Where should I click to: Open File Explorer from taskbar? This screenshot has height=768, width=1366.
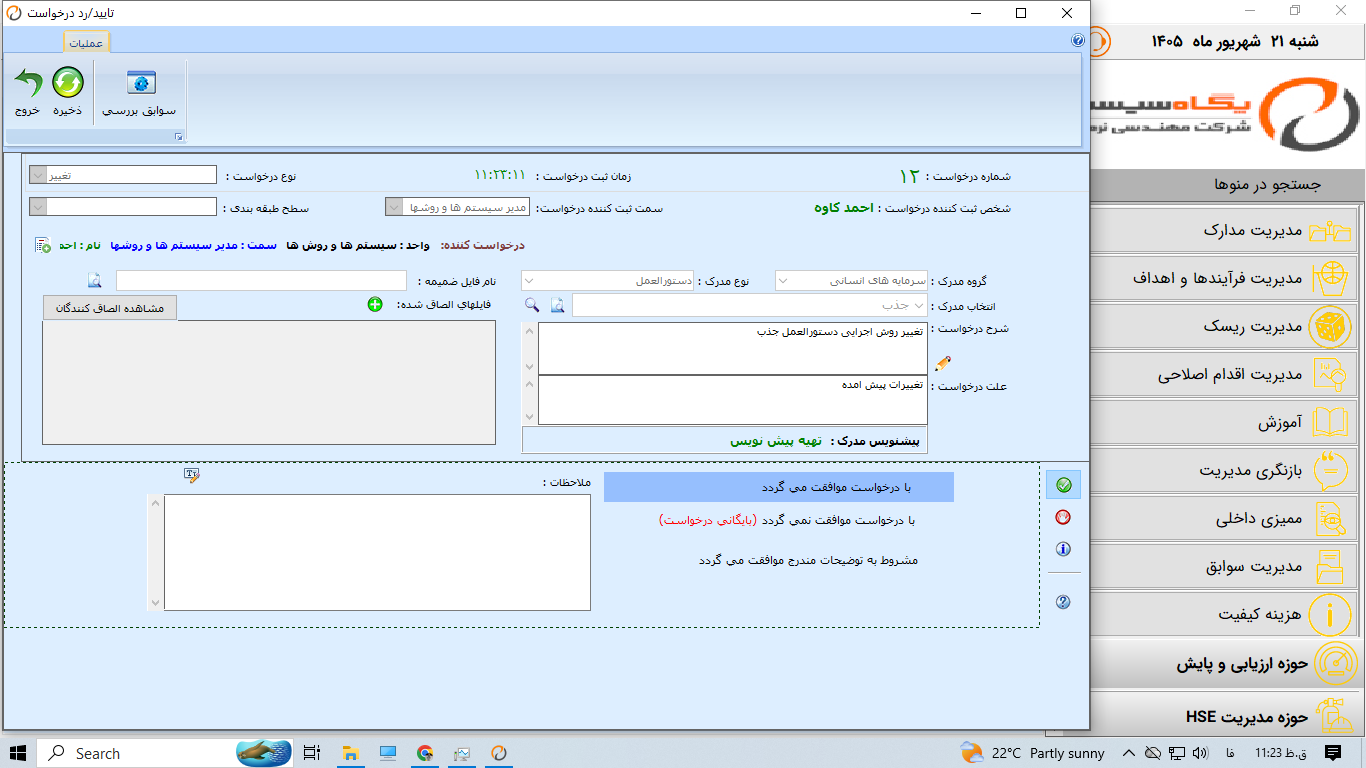pos(350,753)
